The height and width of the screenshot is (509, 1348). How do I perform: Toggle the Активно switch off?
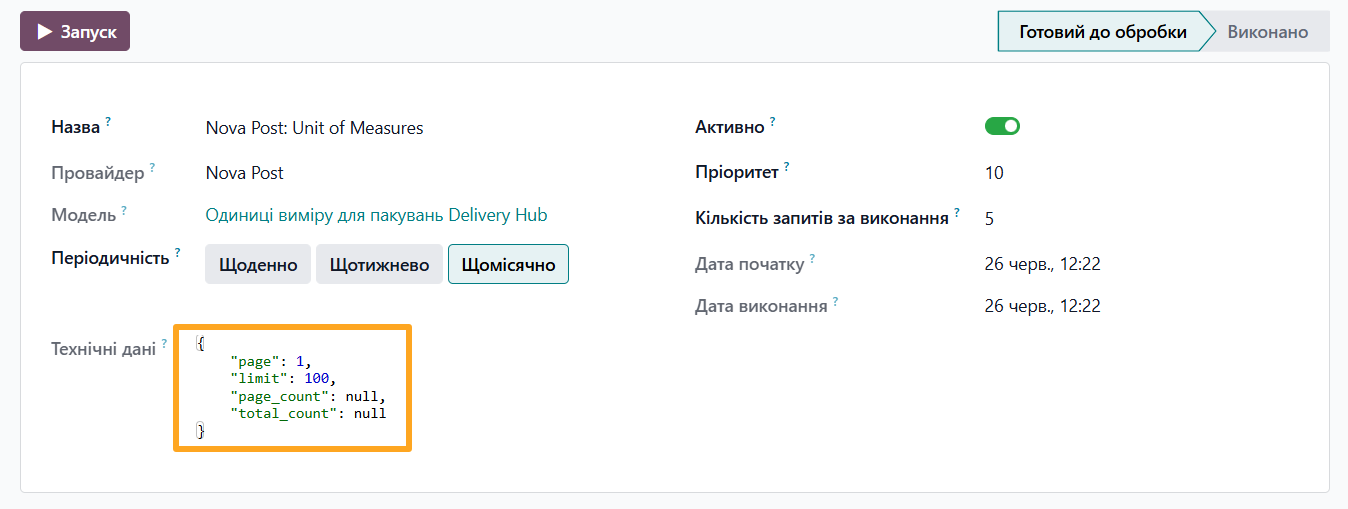pos(1002,126)
